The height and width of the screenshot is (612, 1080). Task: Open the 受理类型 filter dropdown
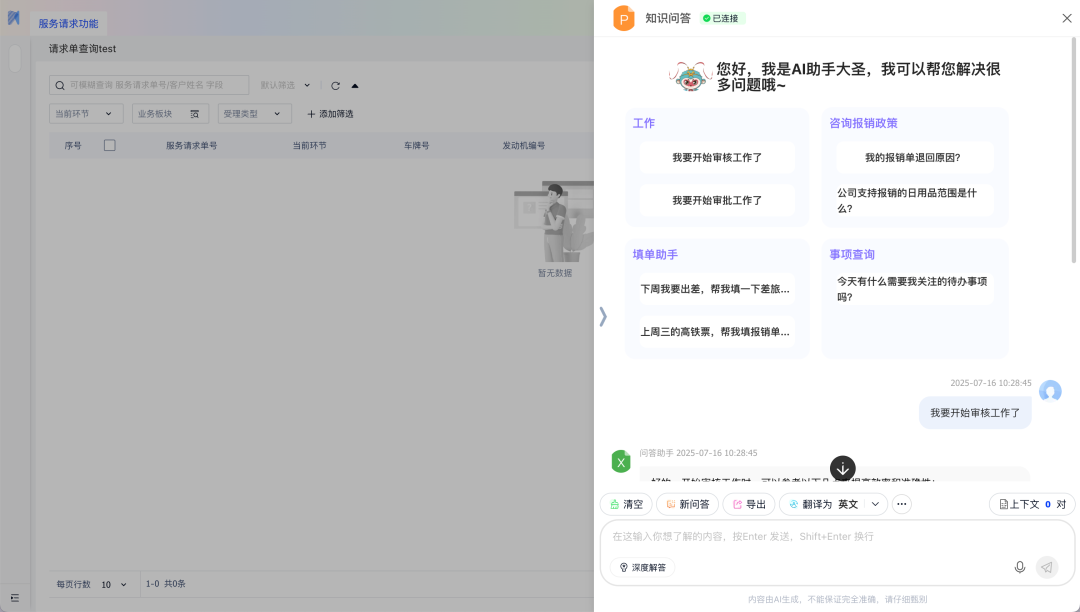point(254,114)
